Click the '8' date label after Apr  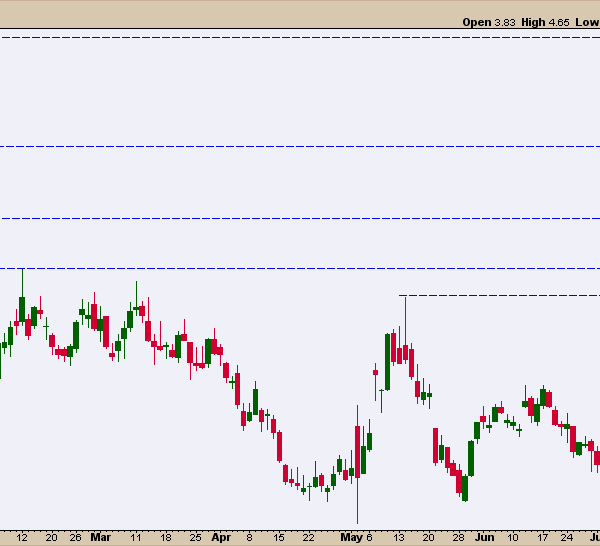click(249, 538)
